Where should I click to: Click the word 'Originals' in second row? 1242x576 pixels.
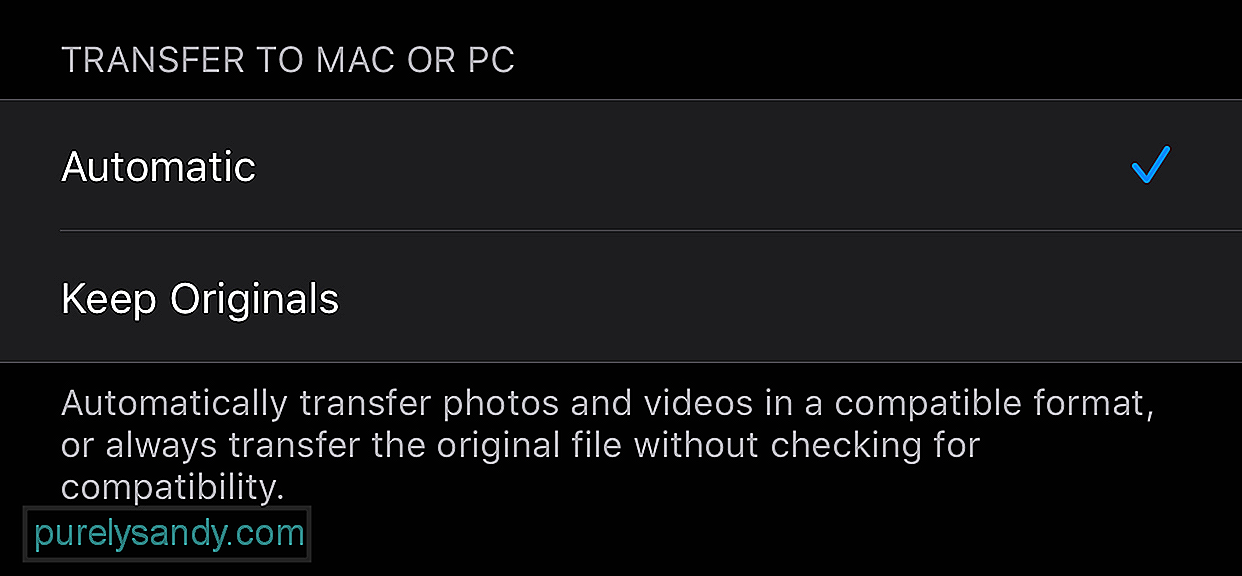254,299
